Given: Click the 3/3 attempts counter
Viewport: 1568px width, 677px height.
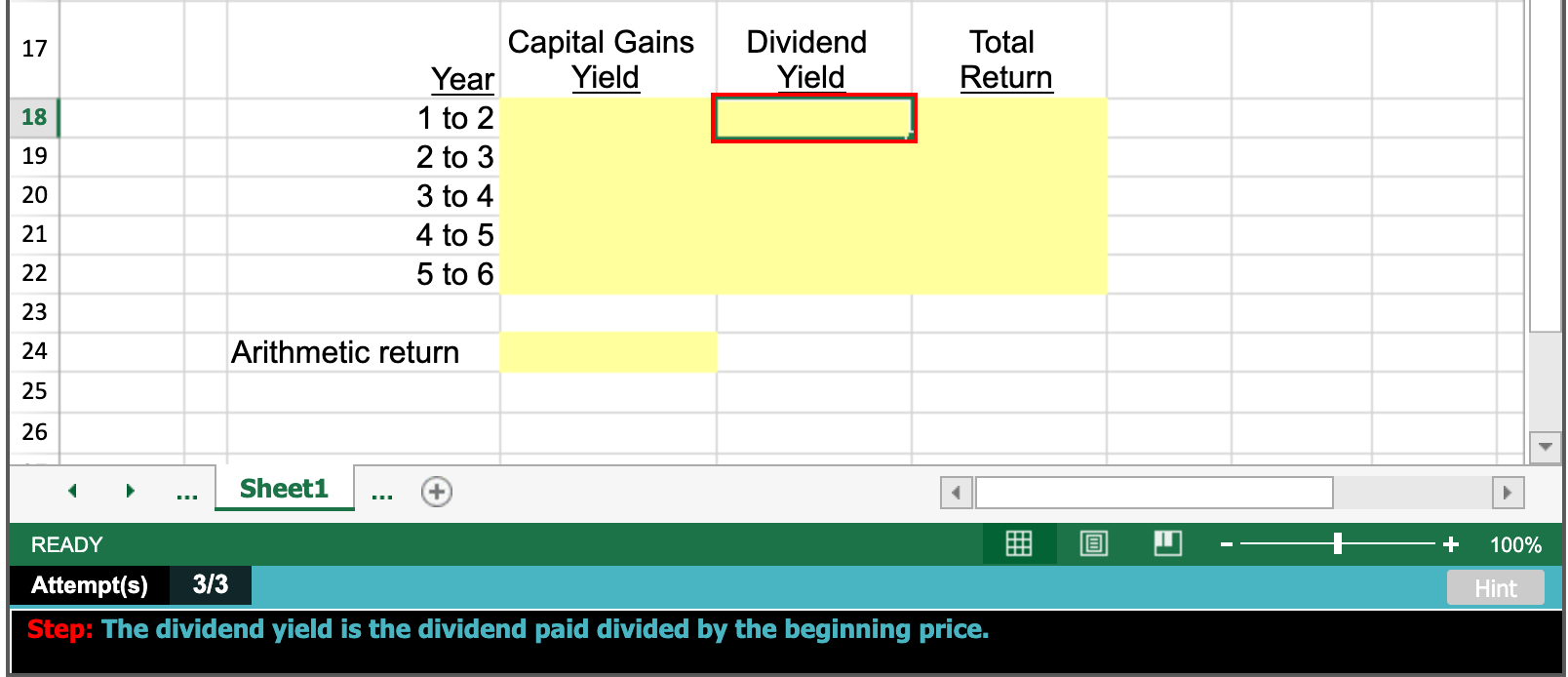Looking at the screenshot, I should 210,584.
